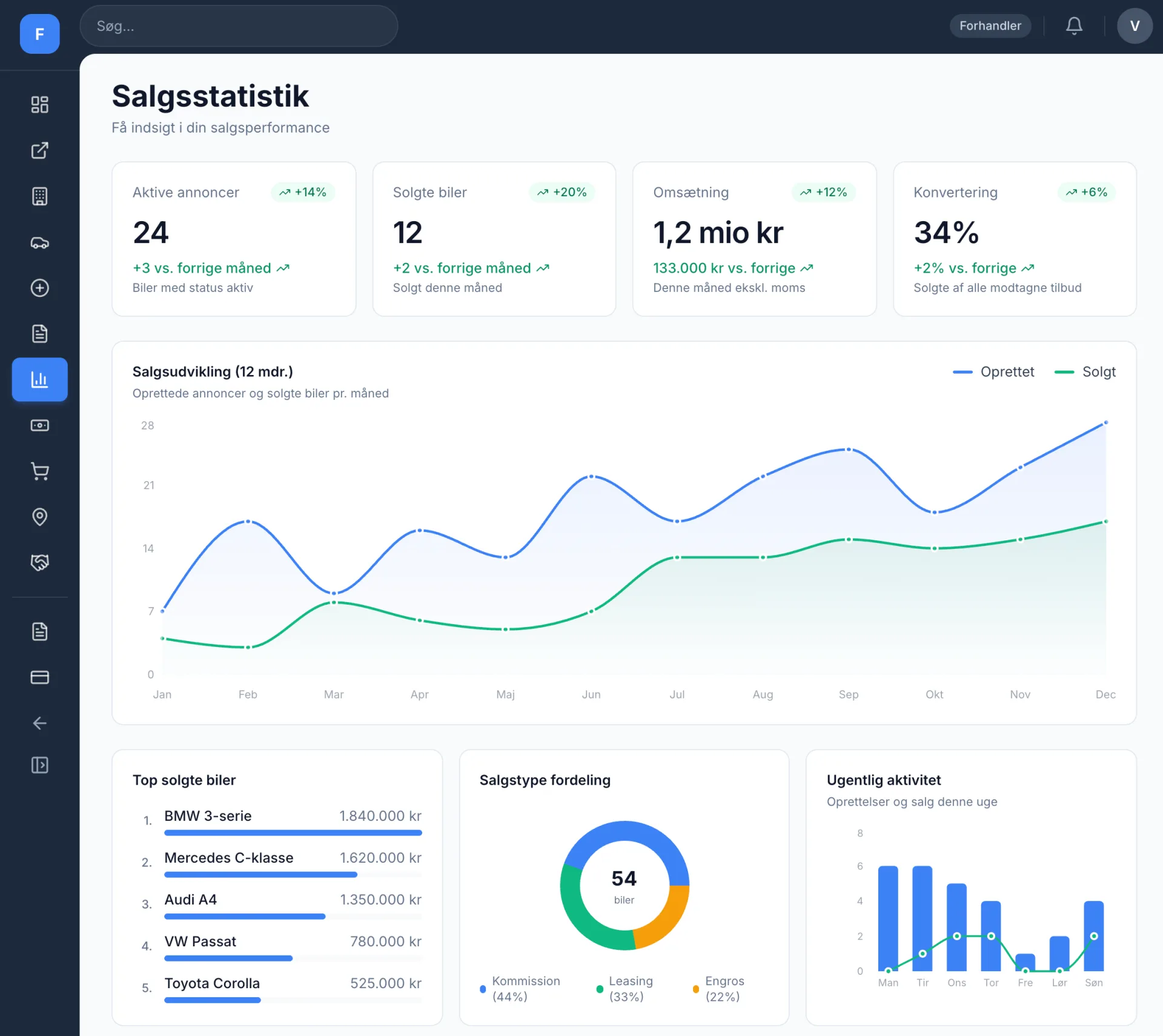Click the Forhandler role badge
The image size is (1163, 1036).
point(990,26)
